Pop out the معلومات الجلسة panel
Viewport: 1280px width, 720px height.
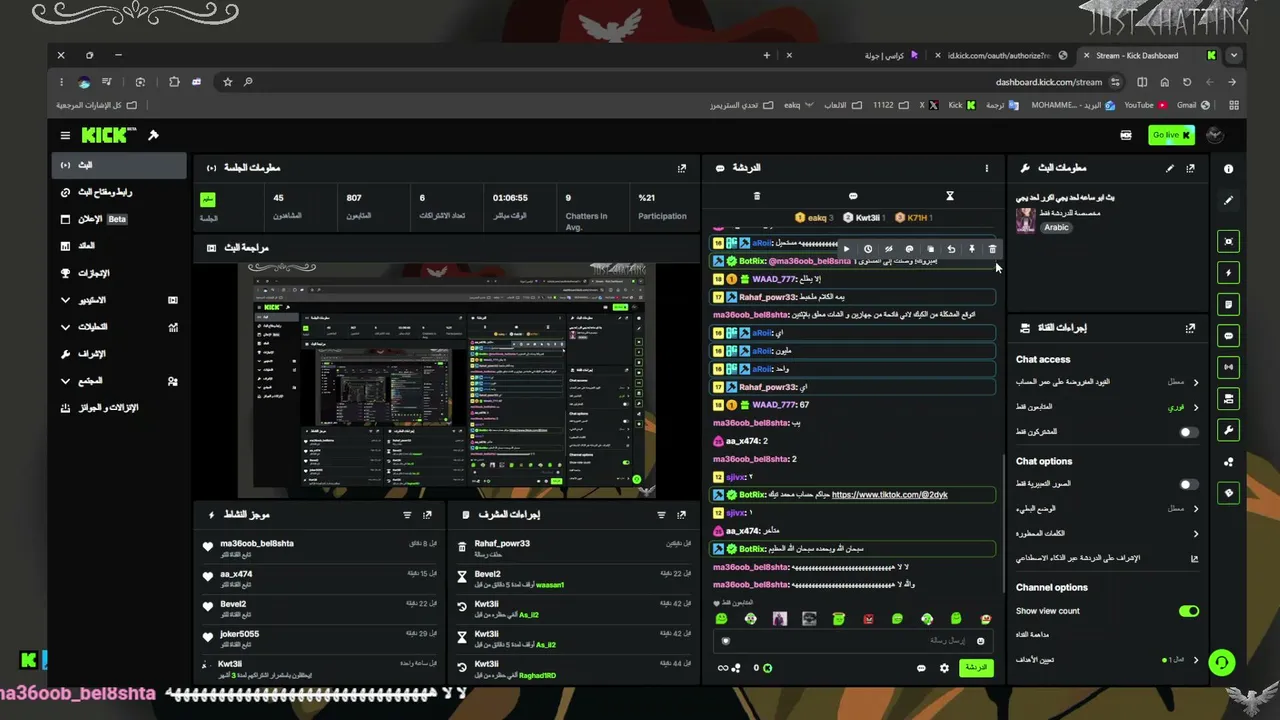682,168
